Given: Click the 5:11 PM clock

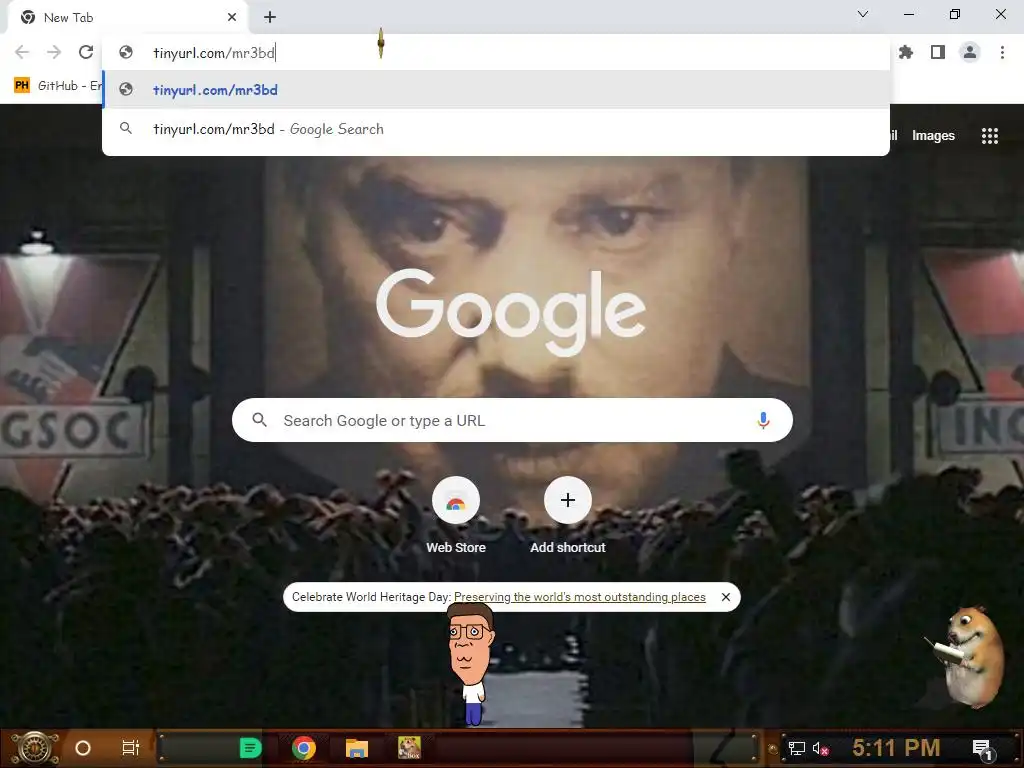Looking at the screenshot, I should point(896,748).
